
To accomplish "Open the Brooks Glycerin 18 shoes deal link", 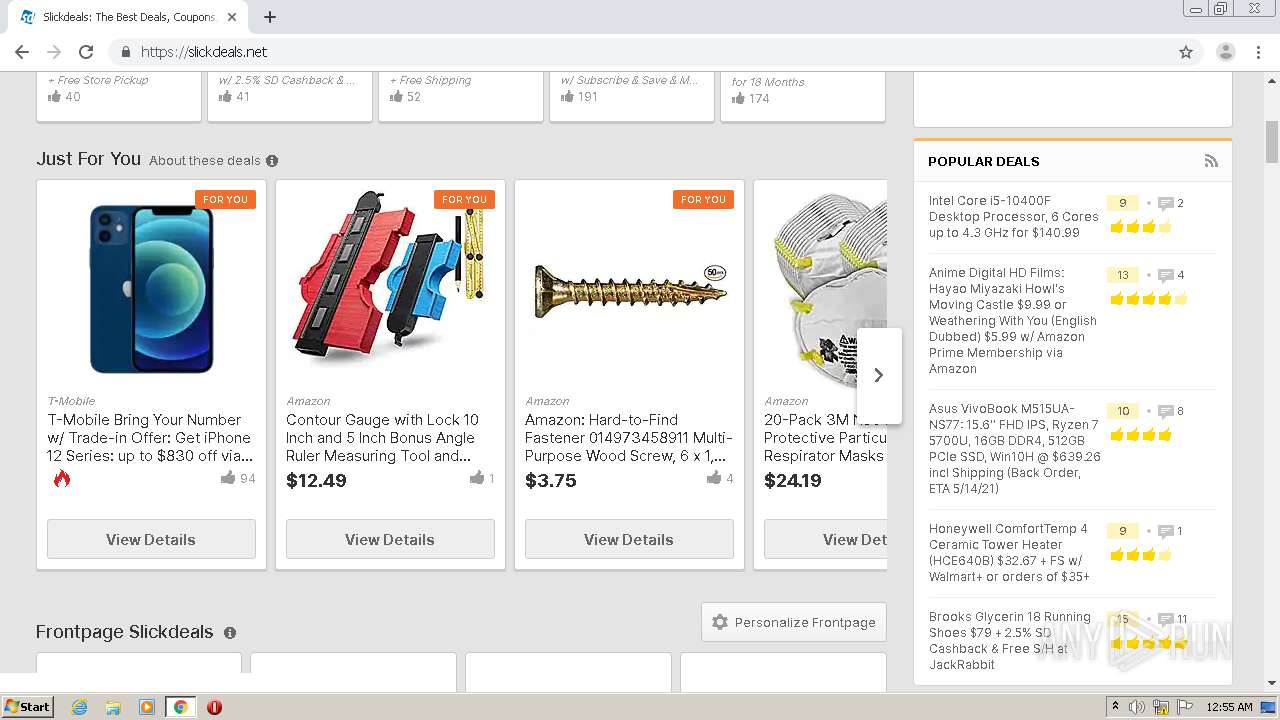I will (x=1010, y=641).
